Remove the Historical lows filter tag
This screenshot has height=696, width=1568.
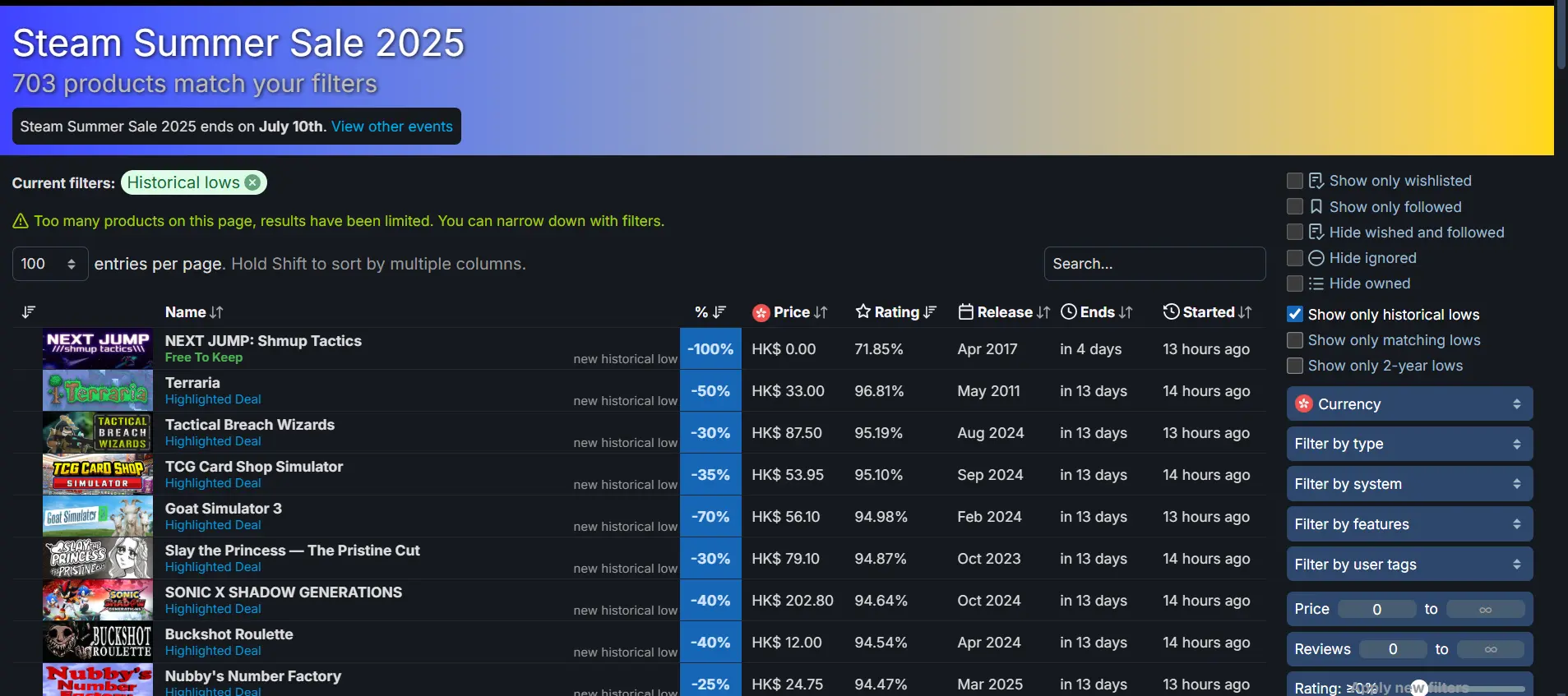tap(252, 182)
